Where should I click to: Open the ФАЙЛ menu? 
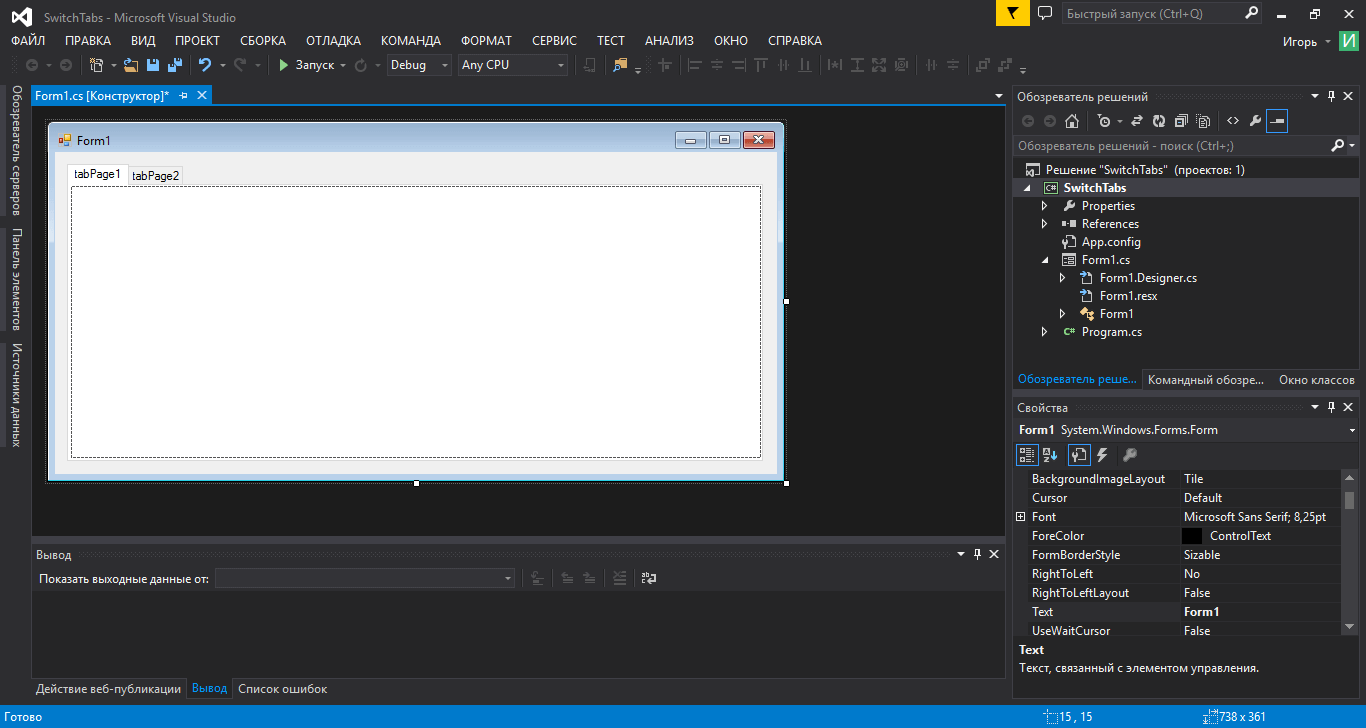[28, 41]
